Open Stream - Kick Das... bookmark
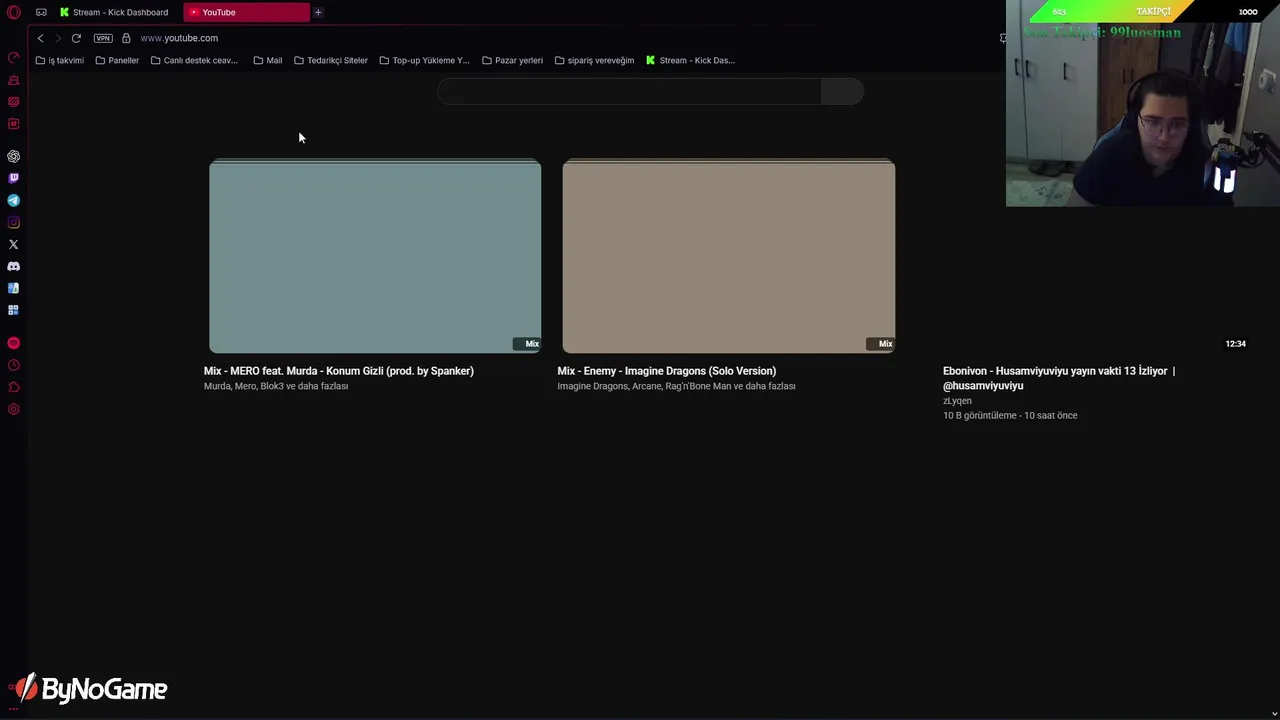This screenshot has height=720, width=1280. [x=690, y=60]
